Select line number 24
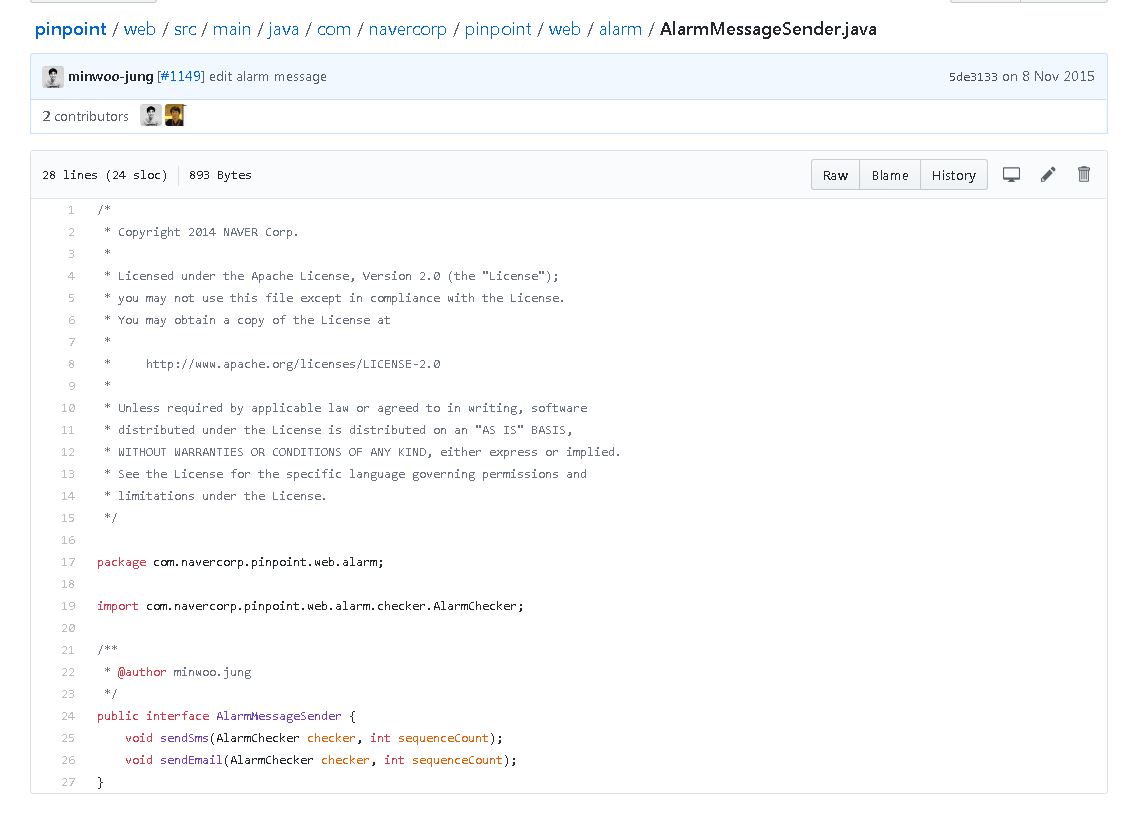This screenshot has height=832, width=1148. coord(68,716)
